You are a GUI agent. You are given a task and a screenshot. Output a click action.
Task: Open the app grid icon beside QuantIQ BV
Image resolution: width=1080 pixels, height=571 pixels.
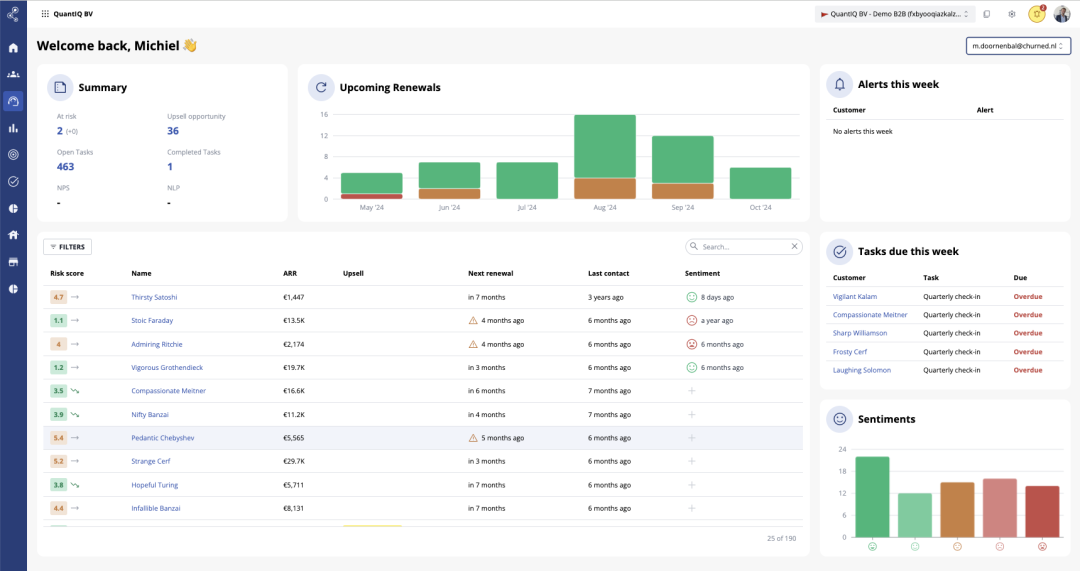45,14
